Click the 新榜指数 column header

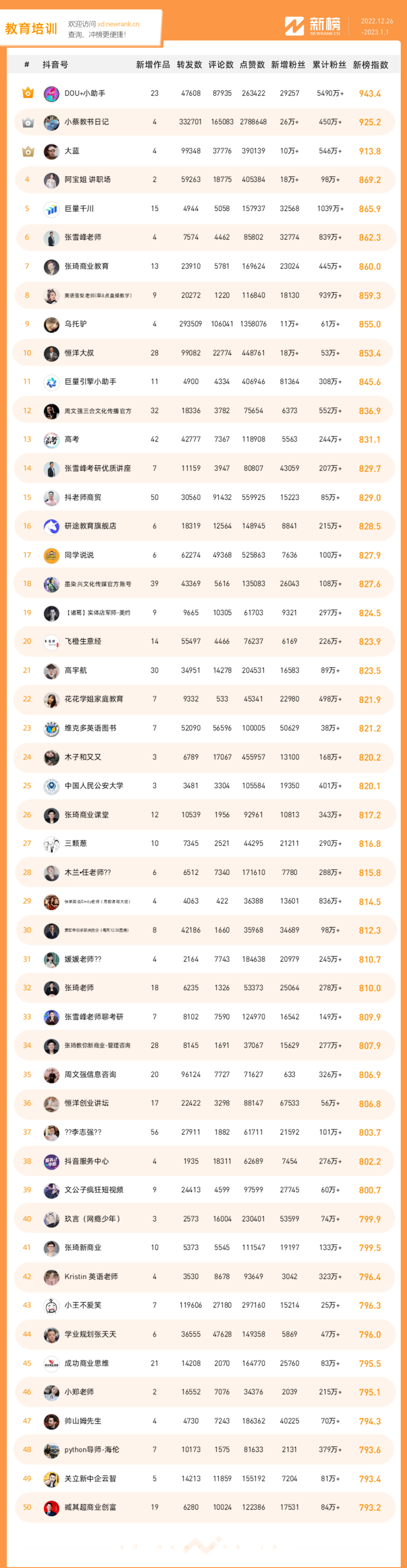[x=370, y=65]
